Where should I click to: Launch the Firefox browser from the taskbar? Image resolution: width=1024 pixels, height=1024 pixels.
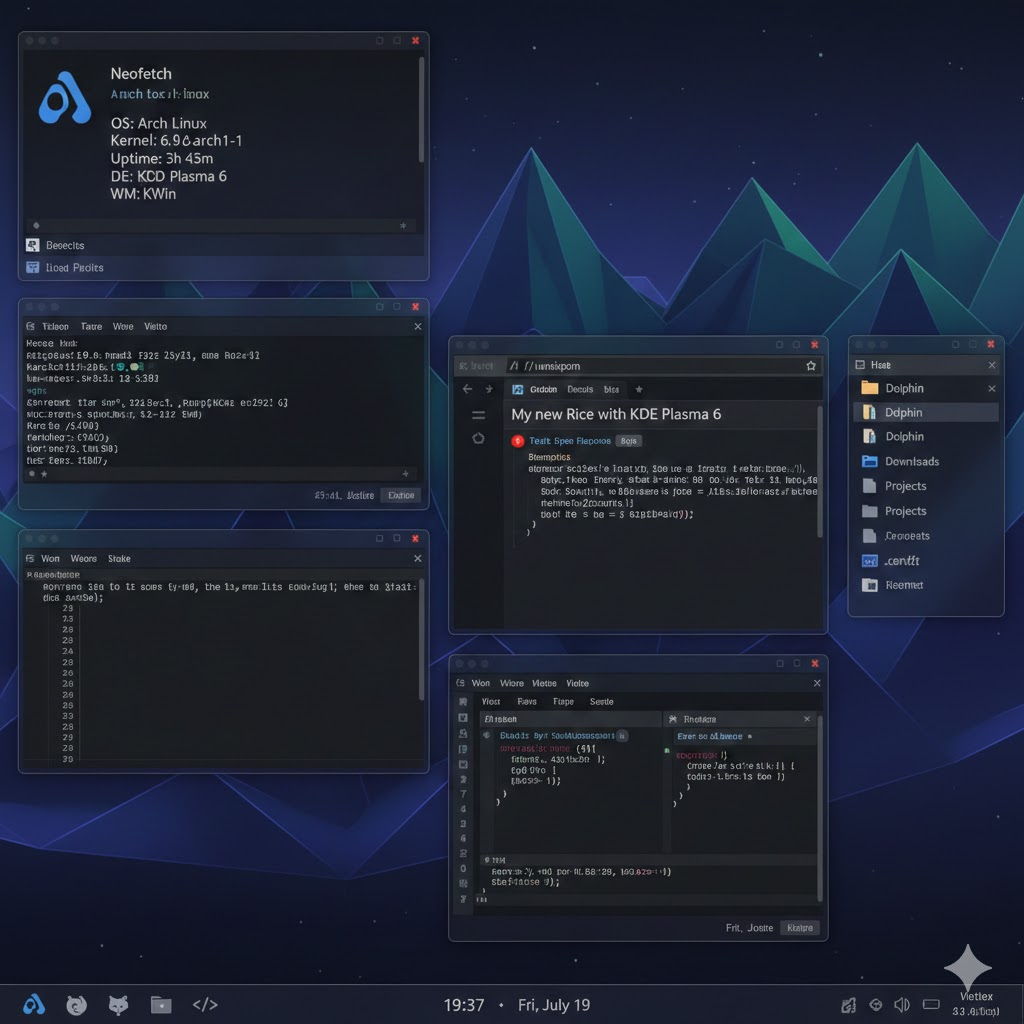(76, 1005)
